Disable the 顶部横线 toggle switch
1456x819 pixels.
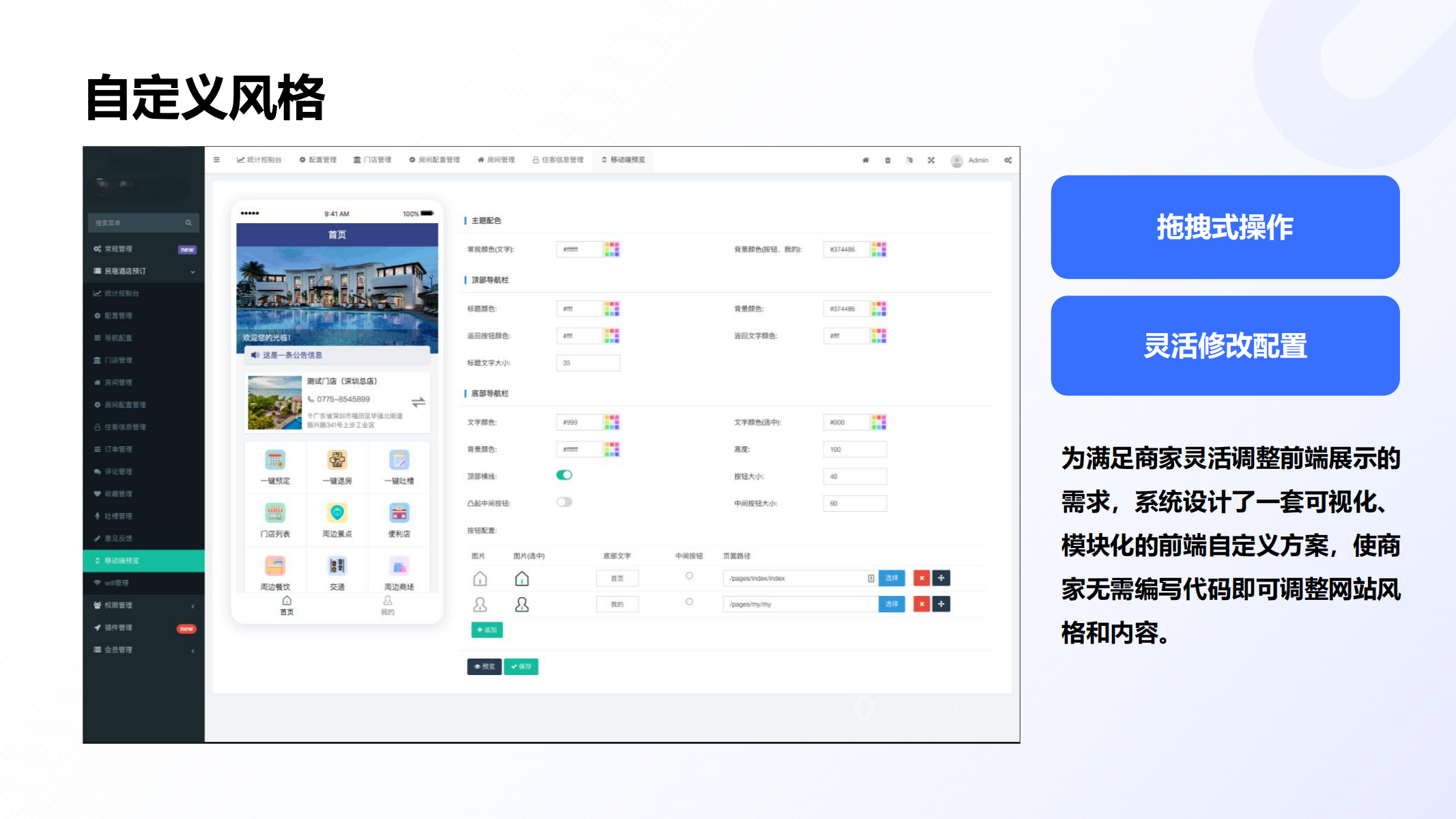tap(564, 475)
